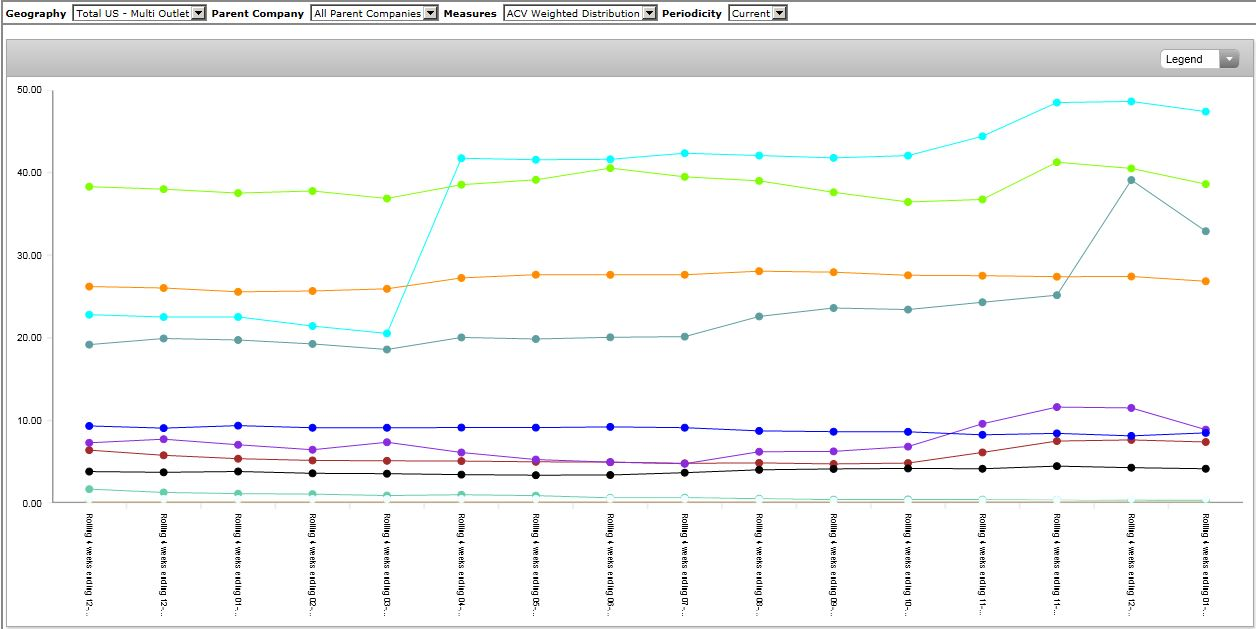Click x-axis label Rolling 4 weeks ending 04
The image size is (1256, 629).
(461, 562)
